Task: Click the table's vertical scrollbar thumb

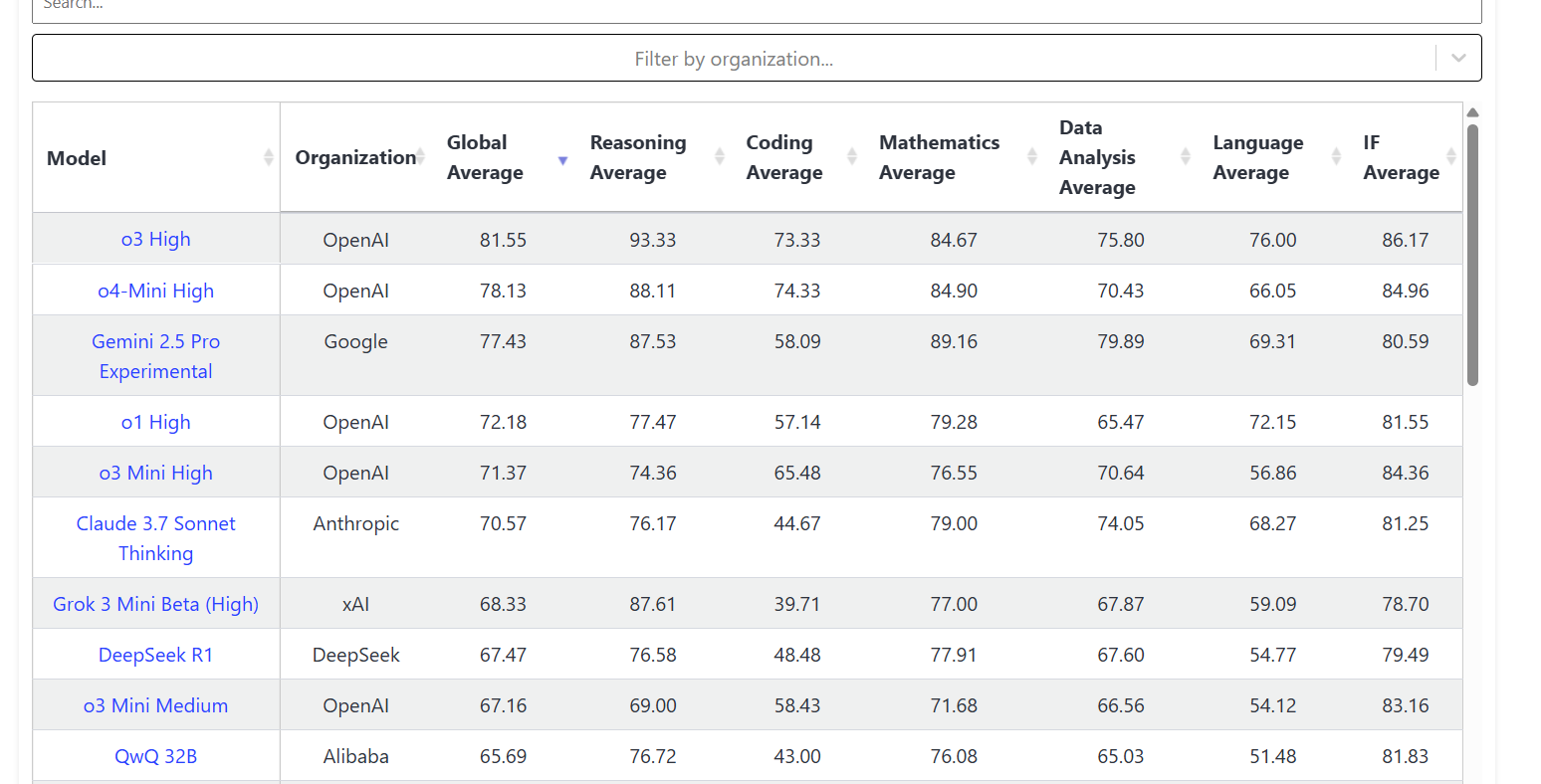Action: coord(1472,254)
